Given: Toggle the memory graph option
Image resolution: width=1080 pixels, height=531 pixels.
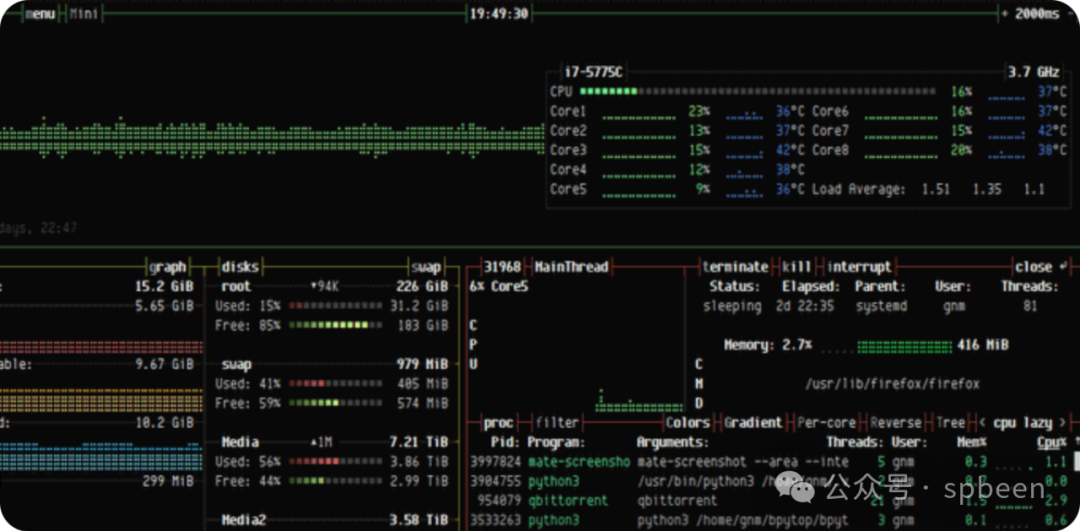Looking at the screenshot, I should [x=167, y=267].
